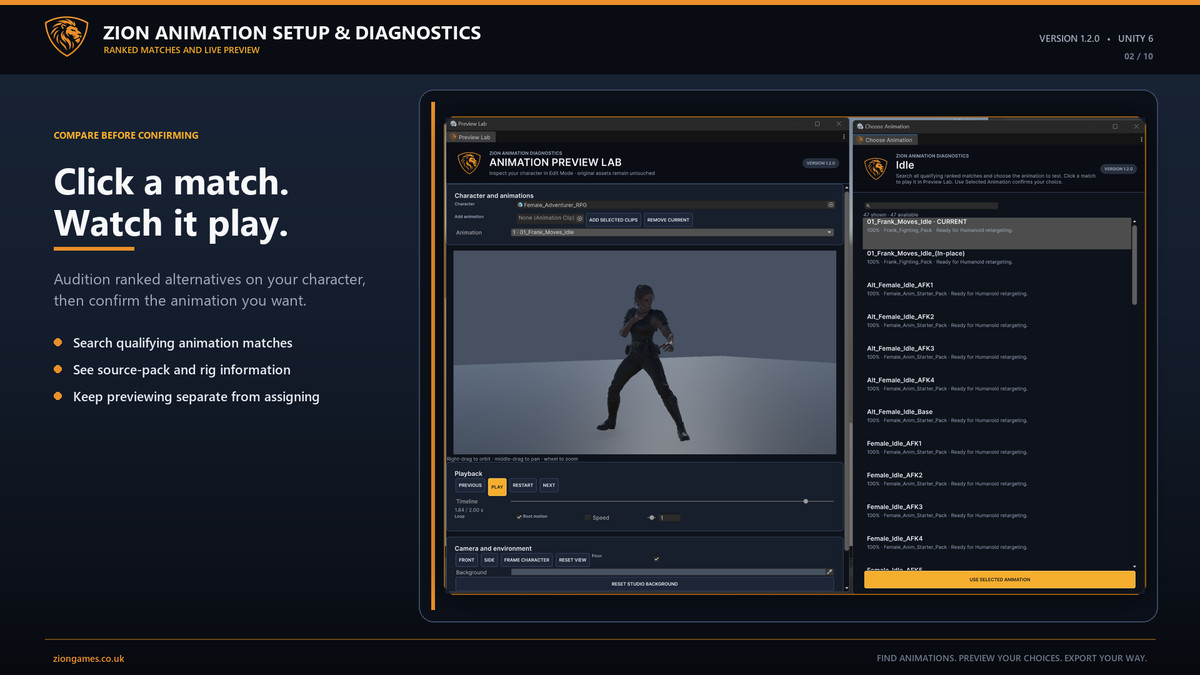The width and height of the screenshot is (1200, 675).
Task: Click Version 1.2.0 badge in Choose Animation
Action: click(x=1118, y=169)
